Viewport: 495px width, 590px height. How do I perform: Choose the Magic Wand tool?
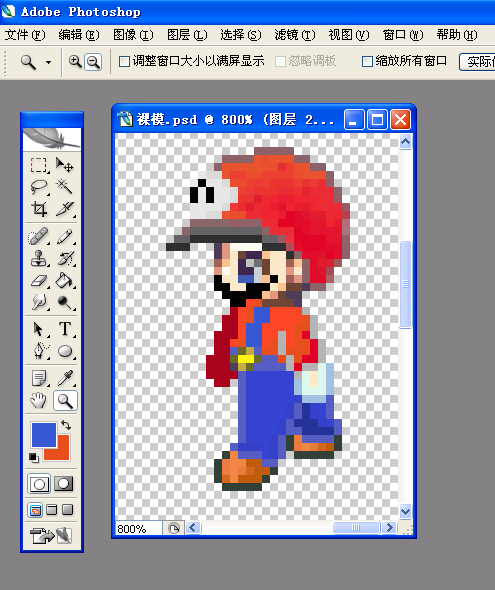click(x=65, y=187)
